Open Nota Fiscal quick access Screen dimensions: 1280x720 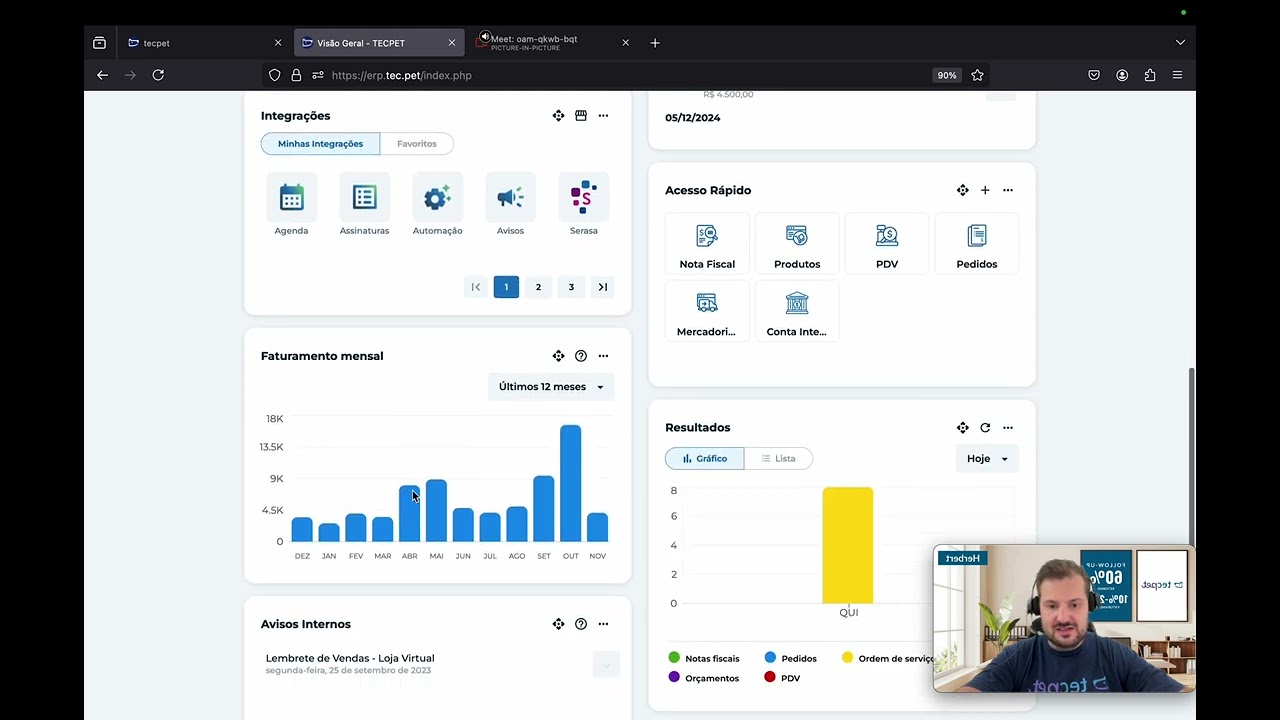coord(707,245)
